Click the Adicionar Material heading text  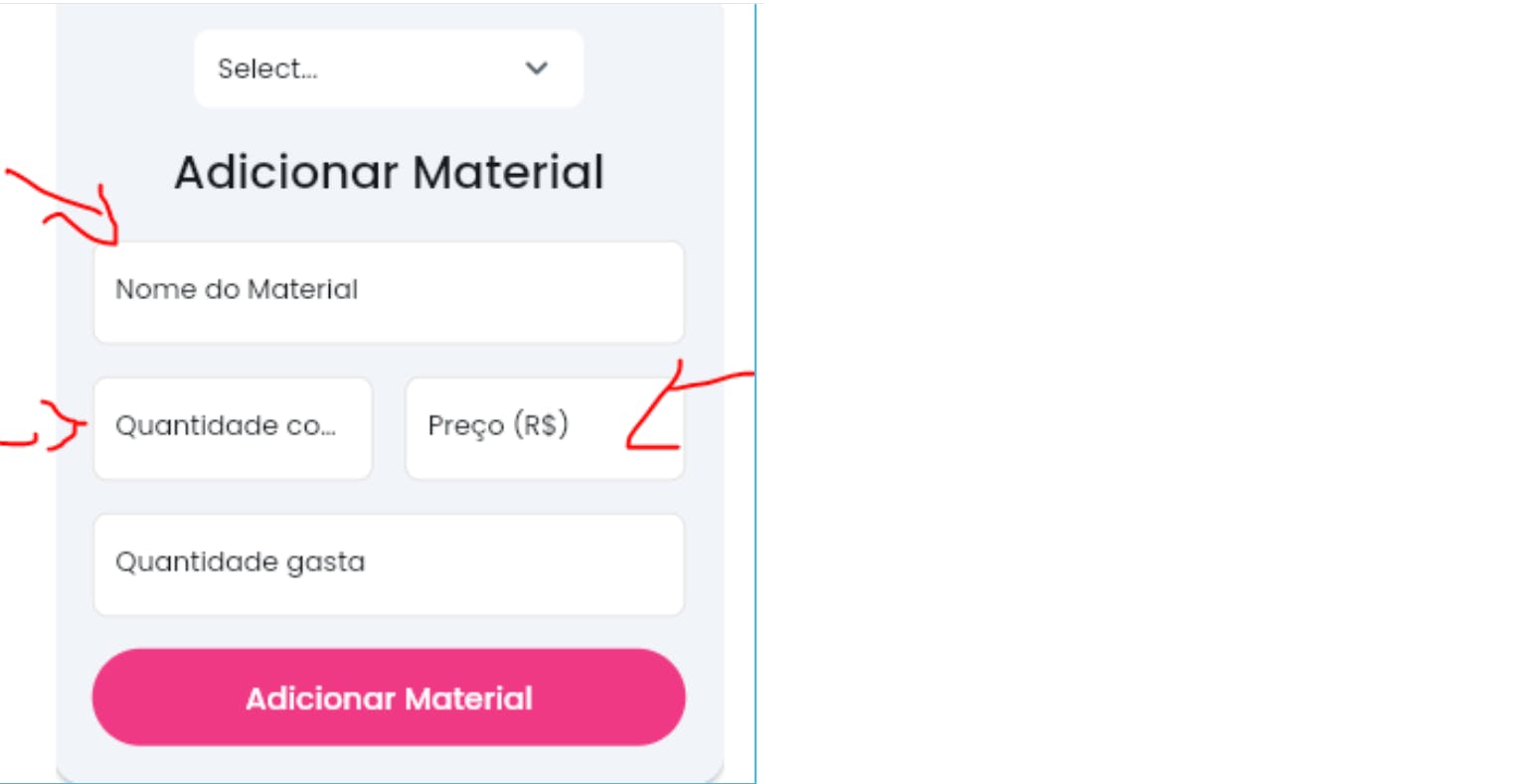(x=389, y=172)
